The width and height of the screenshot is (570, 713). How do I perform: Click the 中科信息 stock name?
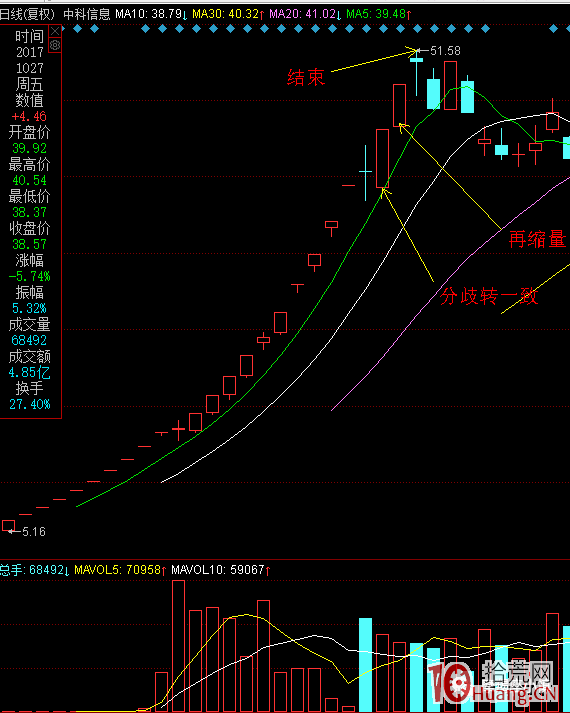(x=86, y=14)
